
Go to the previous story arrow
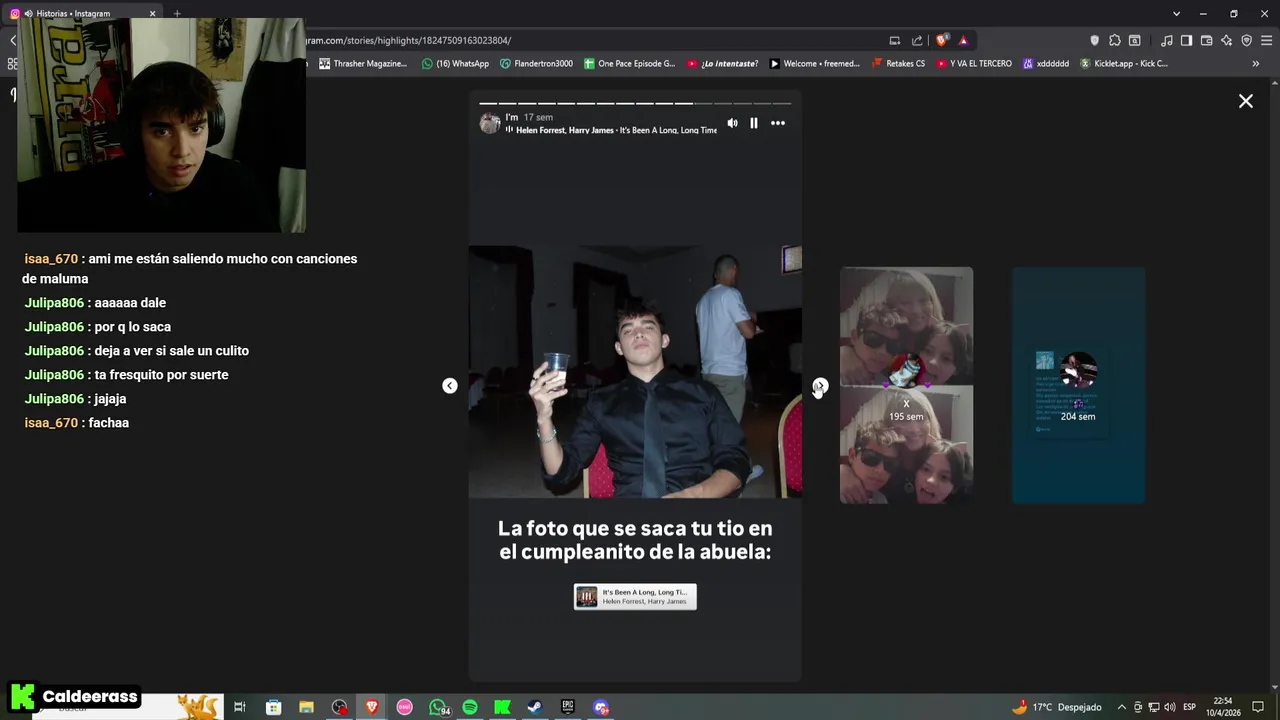[450, 386]
